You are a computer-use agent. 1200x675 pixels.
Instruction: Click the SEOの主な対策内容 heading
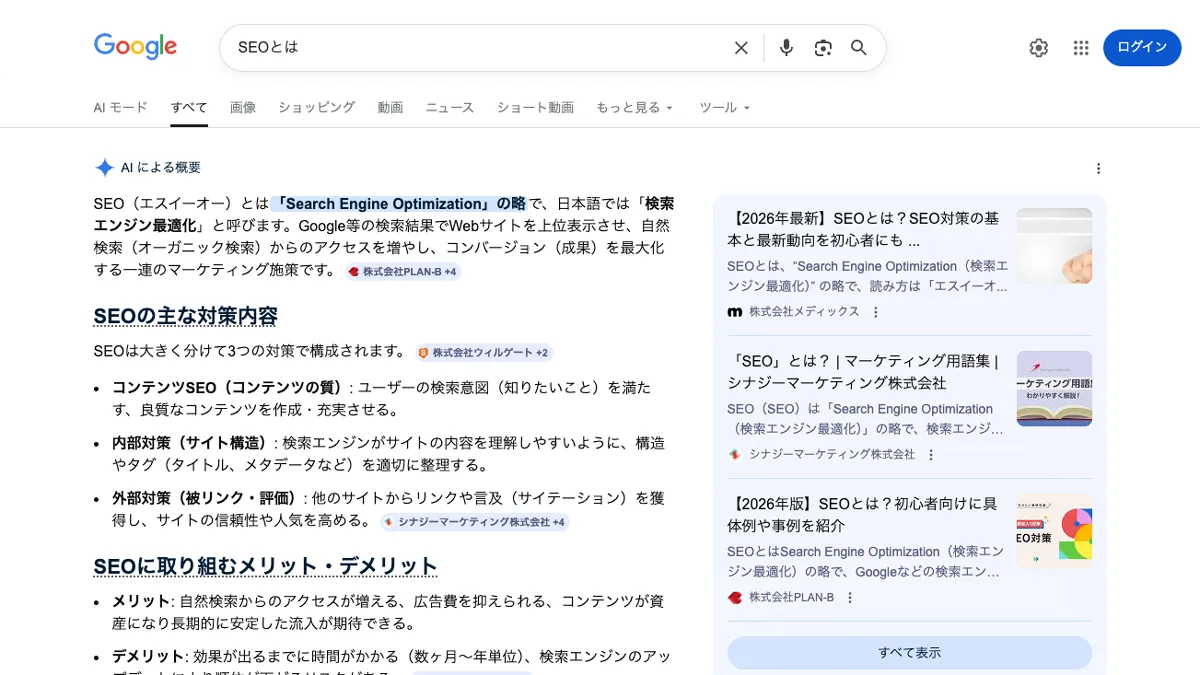(186, 316)
